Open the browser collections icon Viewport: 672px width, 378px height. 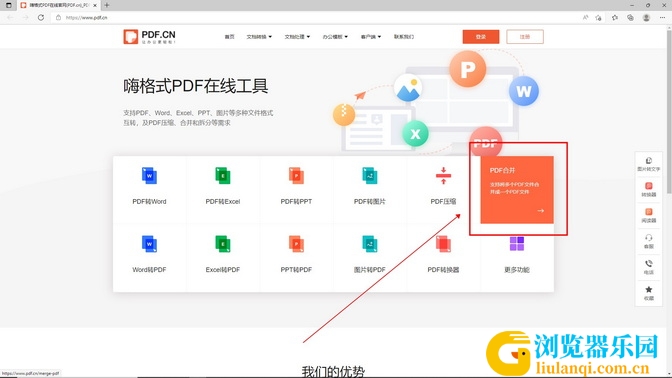click(630, 18)
